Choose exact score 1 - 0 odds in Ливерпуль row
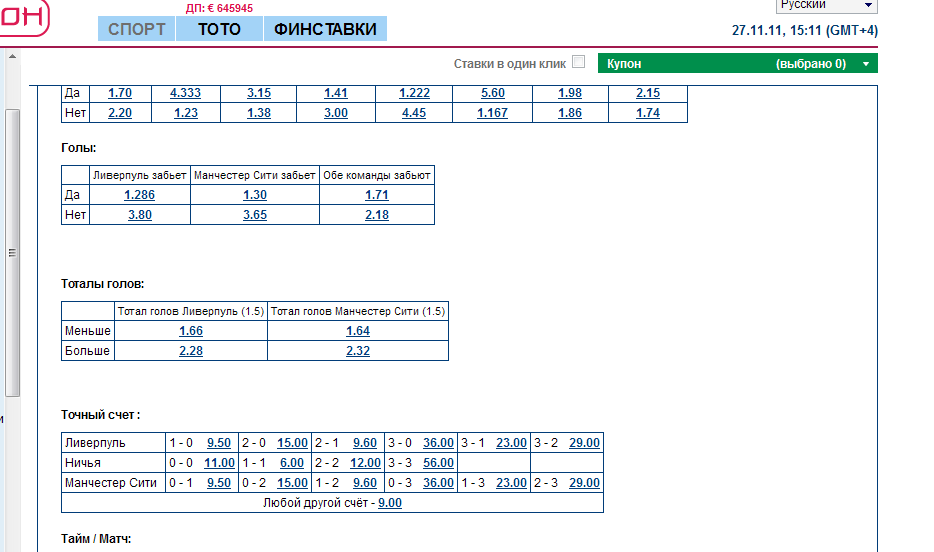Screen dimensions: 934x552 [x=219, y=442]
